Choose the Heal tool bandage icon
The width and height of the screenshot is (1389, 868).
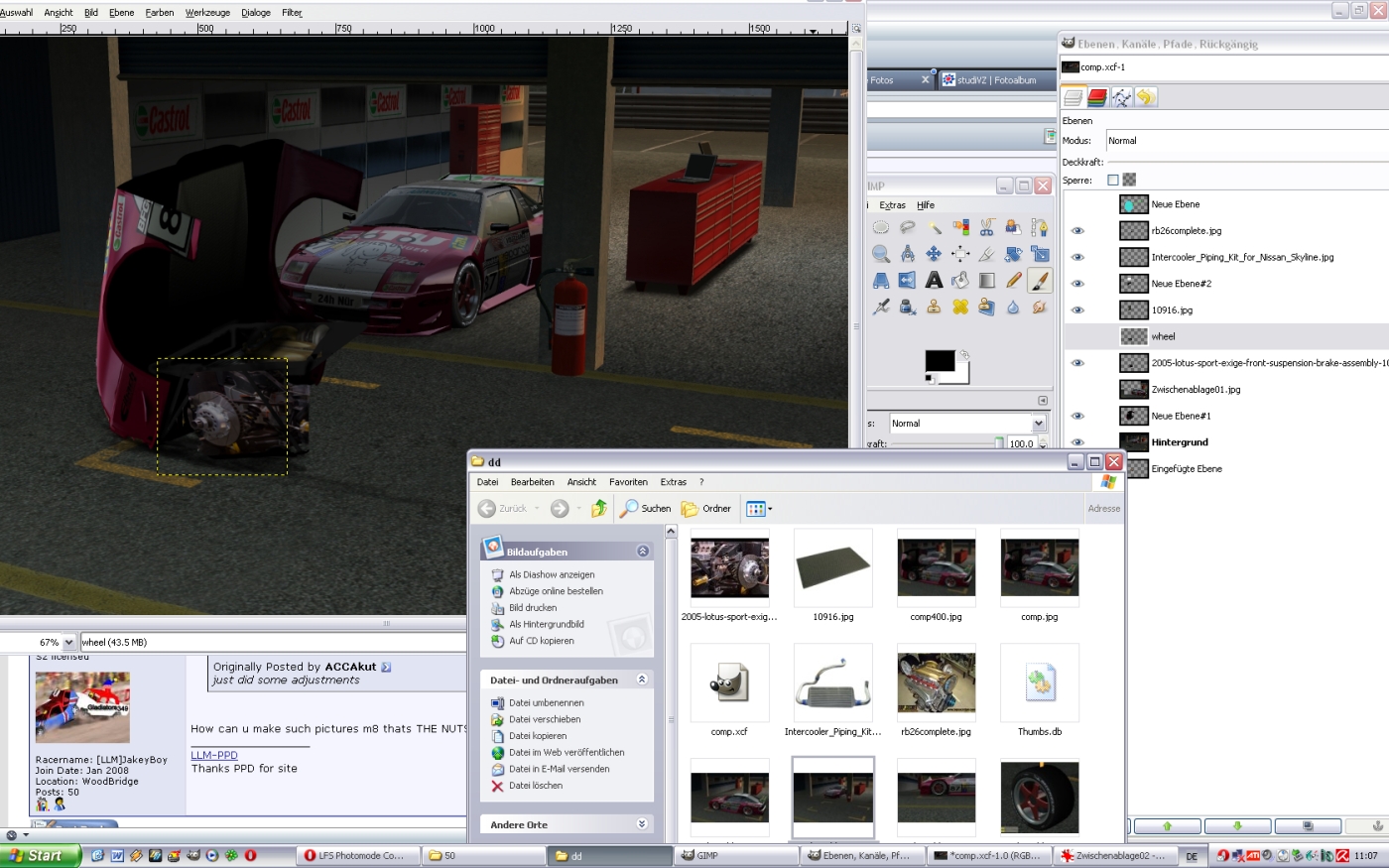point(960,308)
